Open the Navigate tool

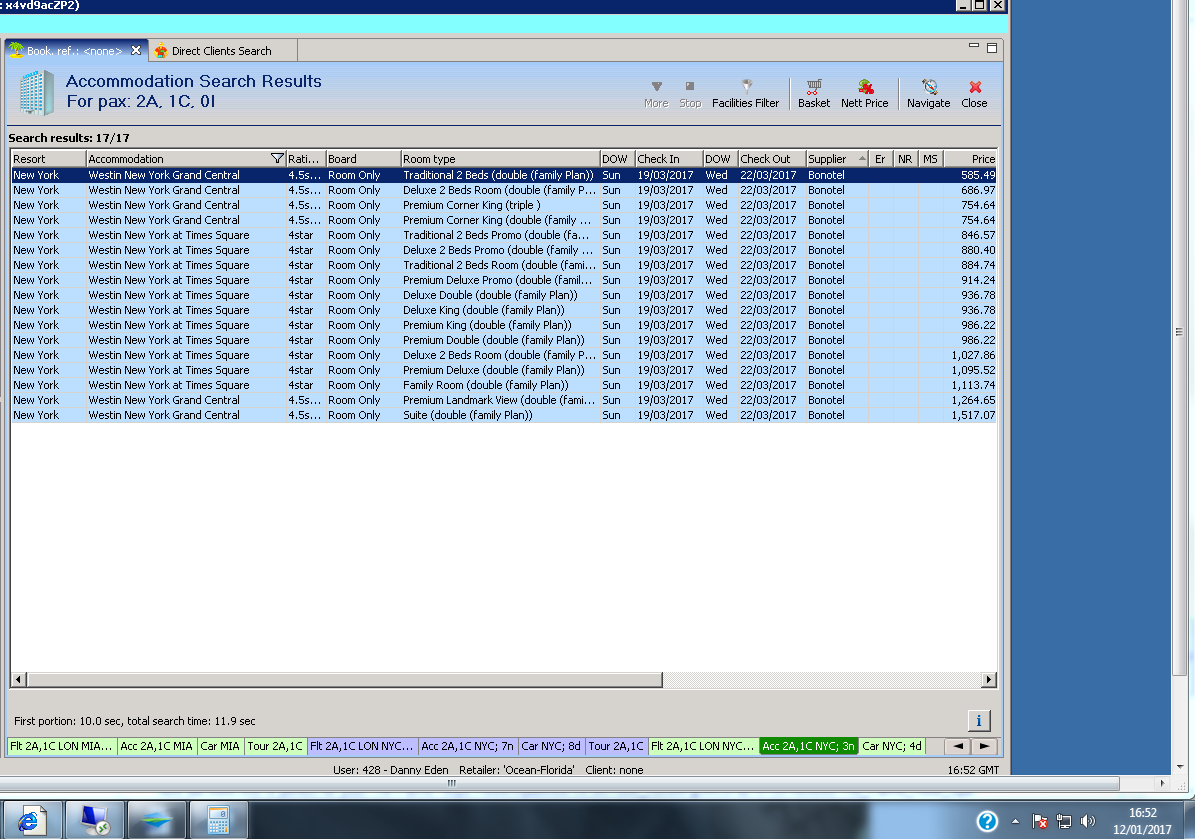[x=928, y=94]
